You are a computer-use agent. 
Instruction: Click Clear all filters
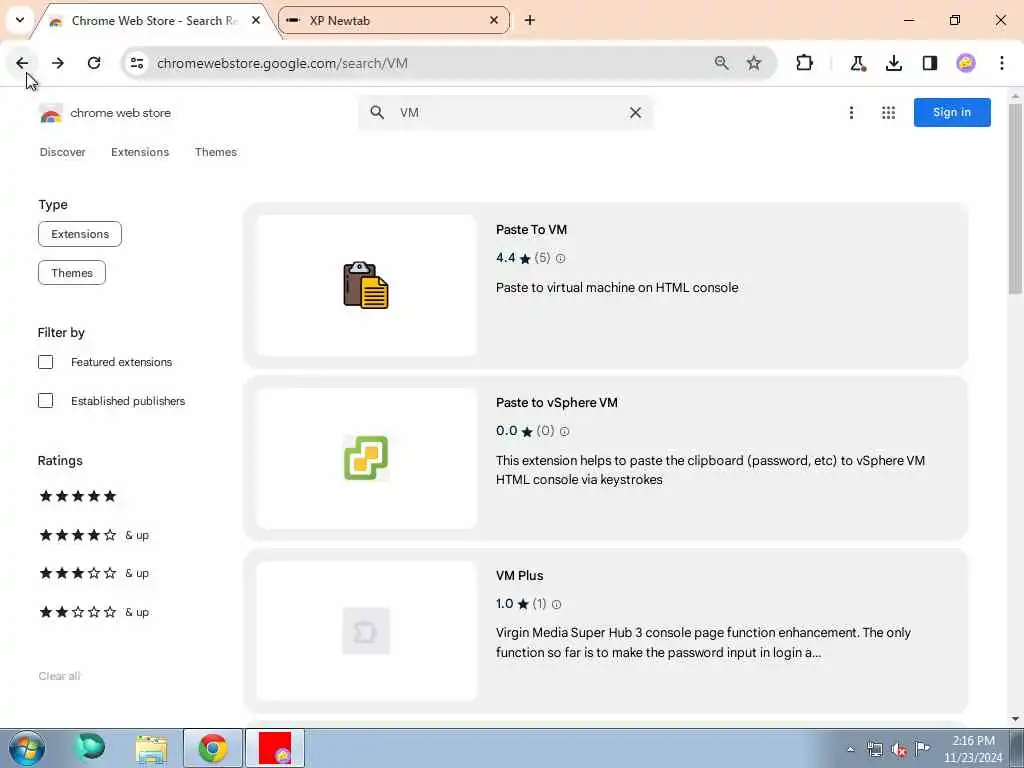(x=59, y=677)
